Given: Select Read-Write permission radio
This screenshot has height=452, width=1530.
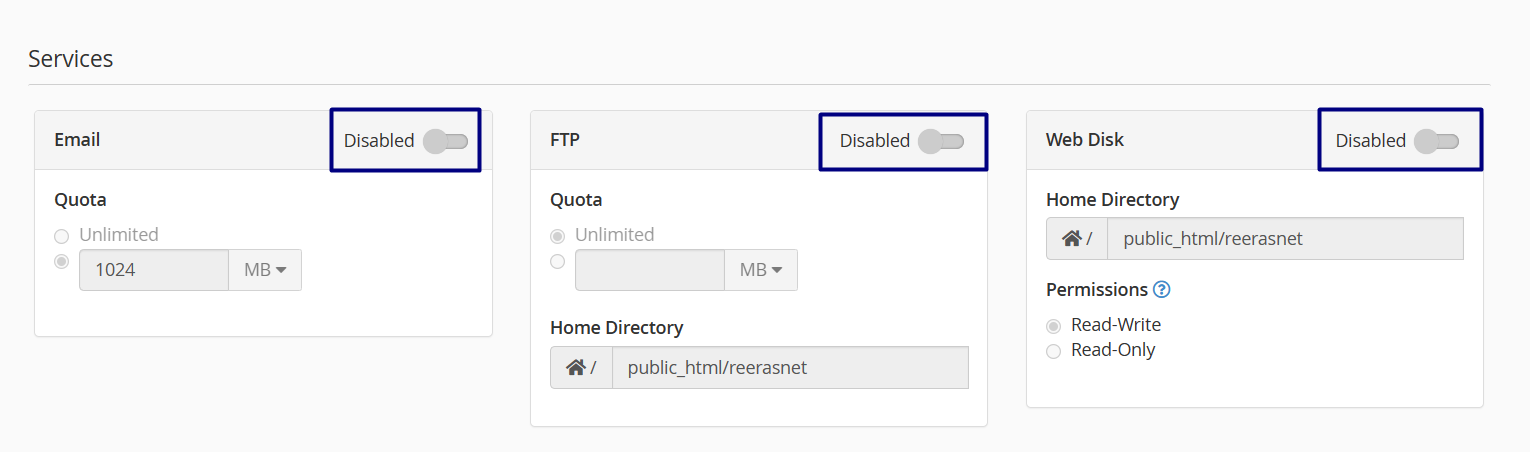Looking at the screenshot, I should pyautogui.click(x=1053, y=326).
